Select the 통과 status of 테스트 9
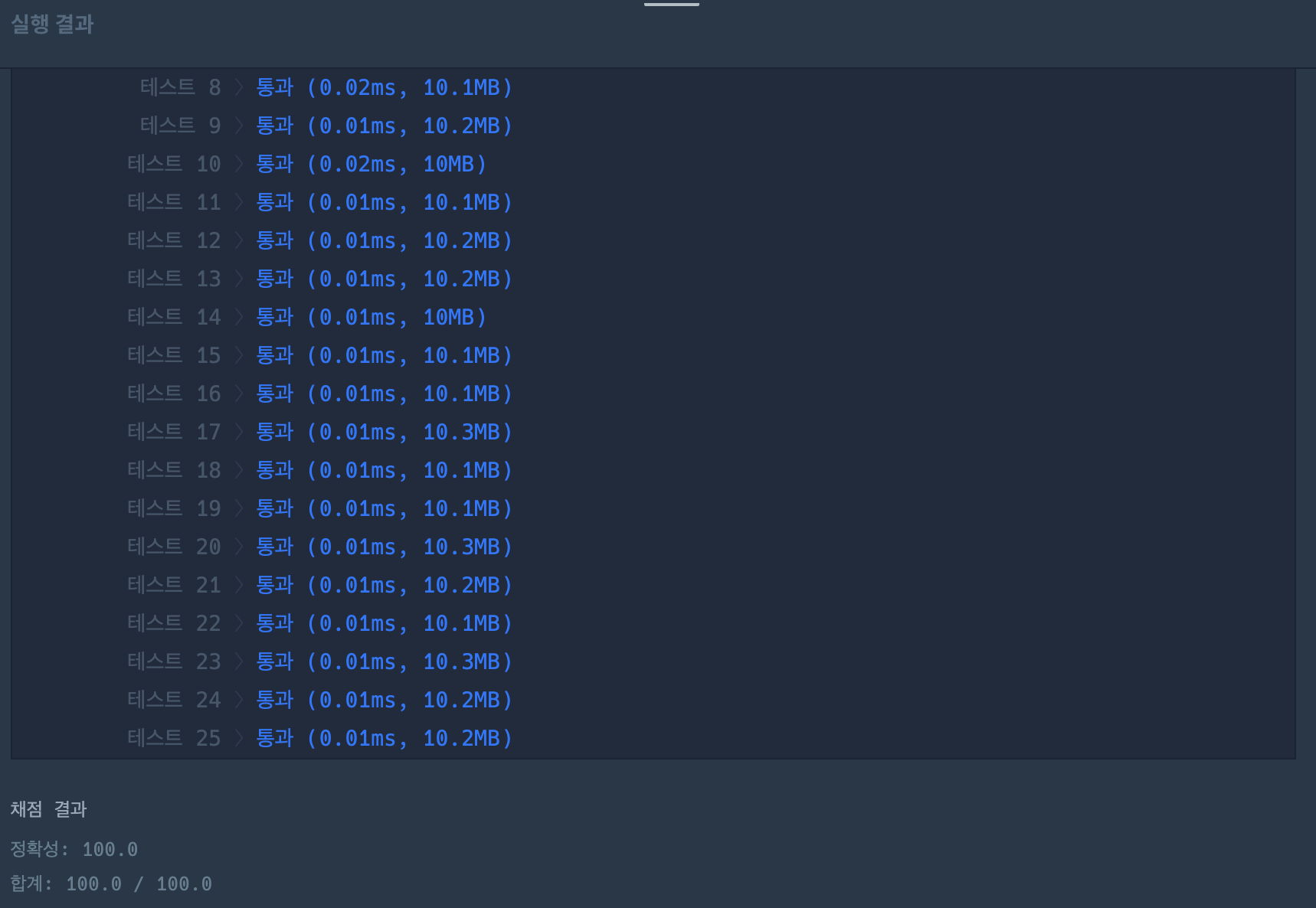Viewport: 1316px width, 908px height. 274,126
